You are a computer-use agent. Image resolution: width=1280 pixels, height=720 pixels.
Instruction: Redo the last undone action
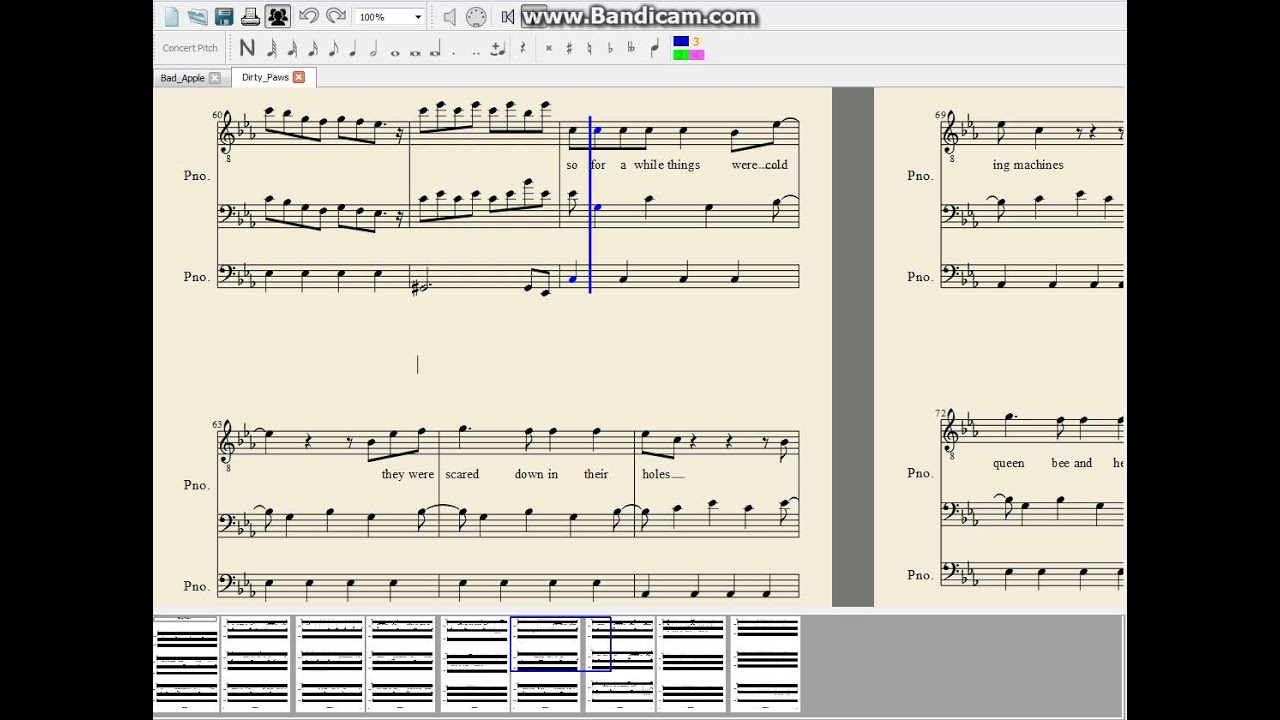pyautogui.click(x=336, y=17)
